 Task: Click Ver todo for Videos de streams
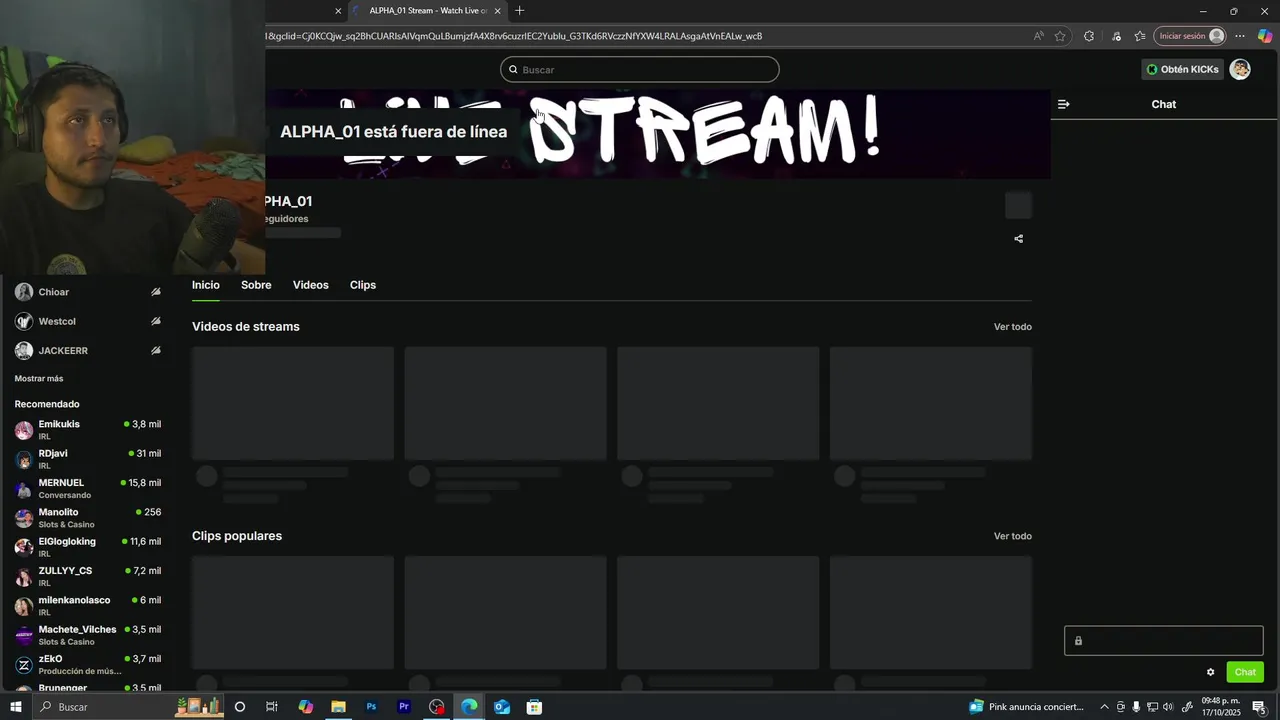[x=1012, y=327]
